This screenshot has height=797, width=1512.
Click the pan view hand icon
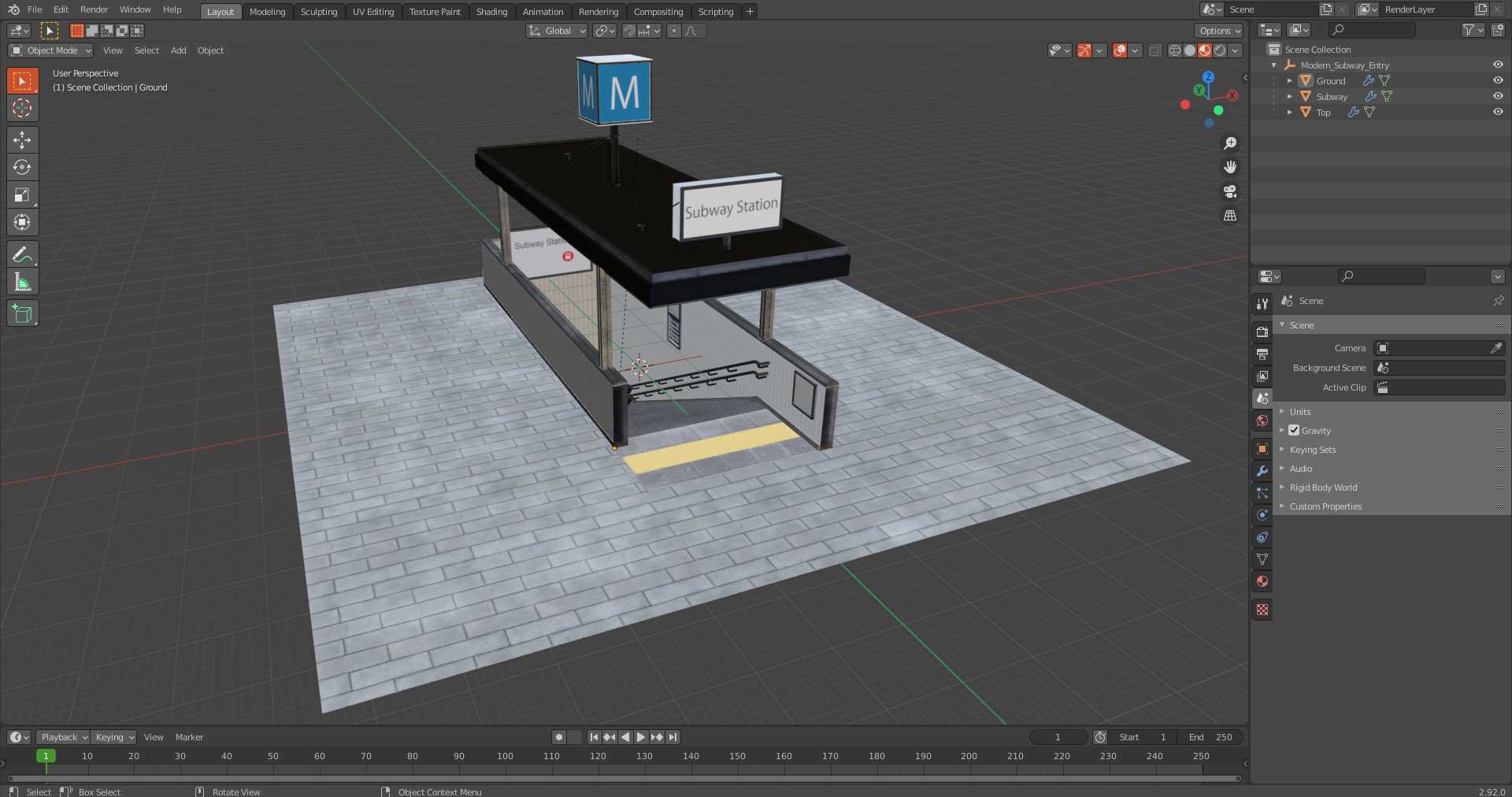point(1230,167)
